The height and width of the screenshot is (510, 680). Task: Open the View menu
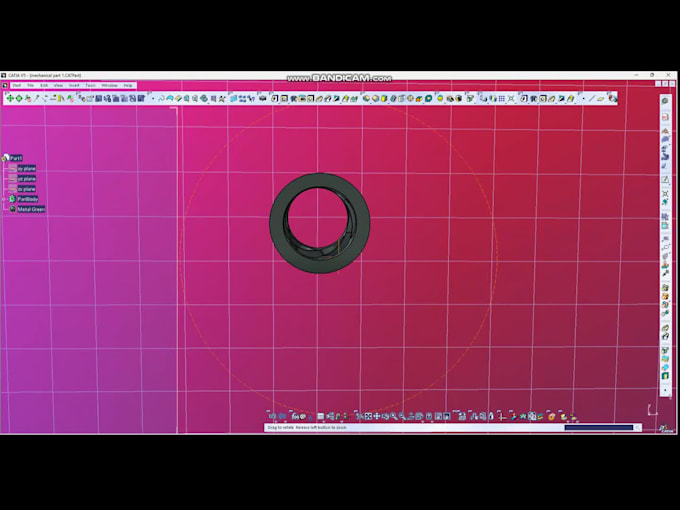[x=58, y=85]
